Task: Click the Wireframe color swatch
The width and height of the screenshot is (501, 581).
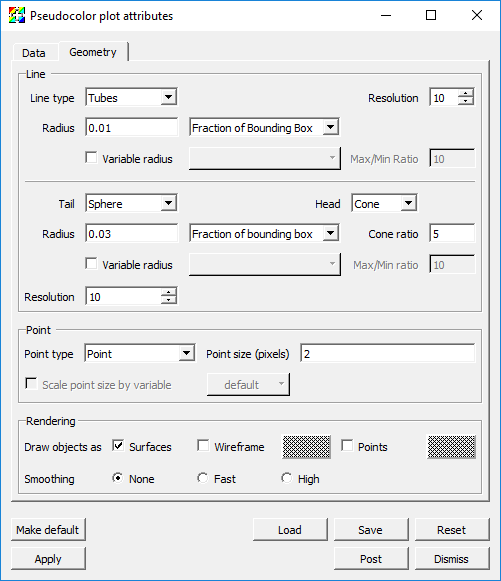Action: pos(306,447)
